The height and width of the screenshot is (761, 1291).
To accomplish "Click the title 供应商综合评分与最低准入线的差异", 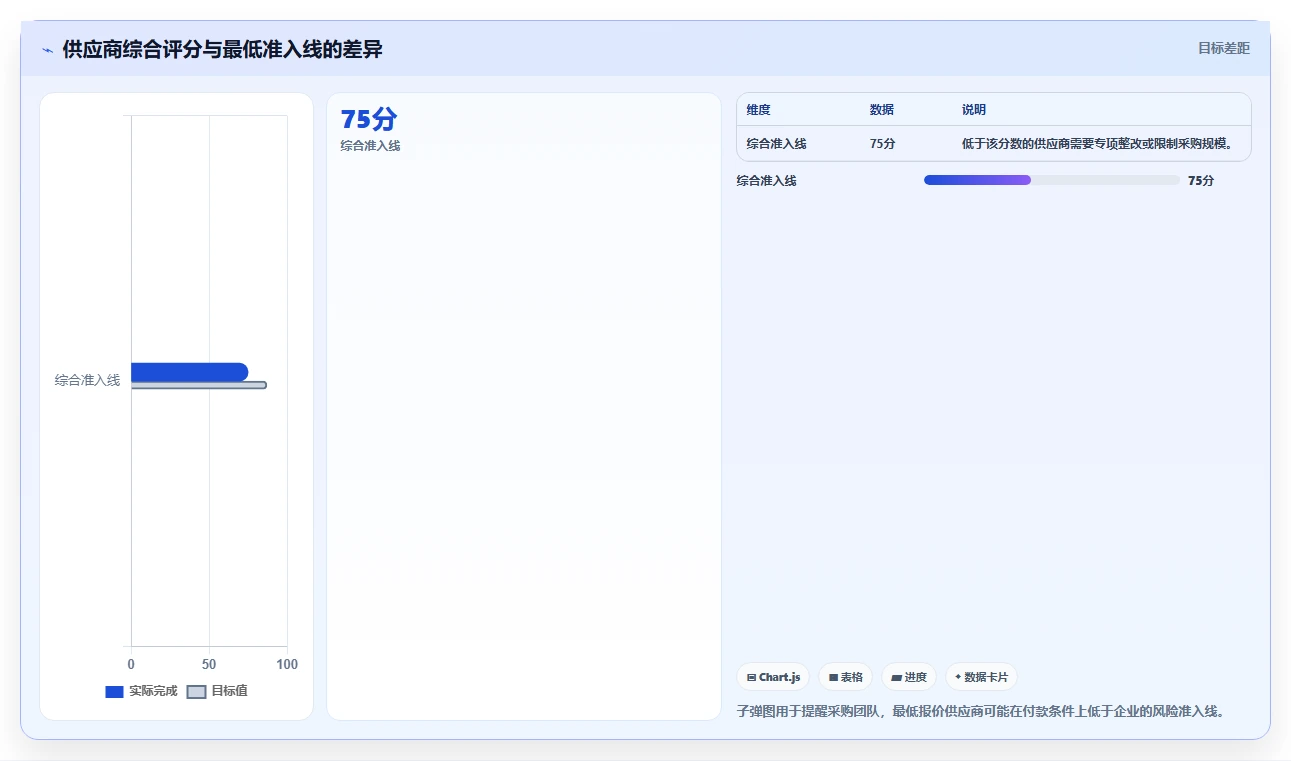I will pyautogui.click(x=222, y=49).
